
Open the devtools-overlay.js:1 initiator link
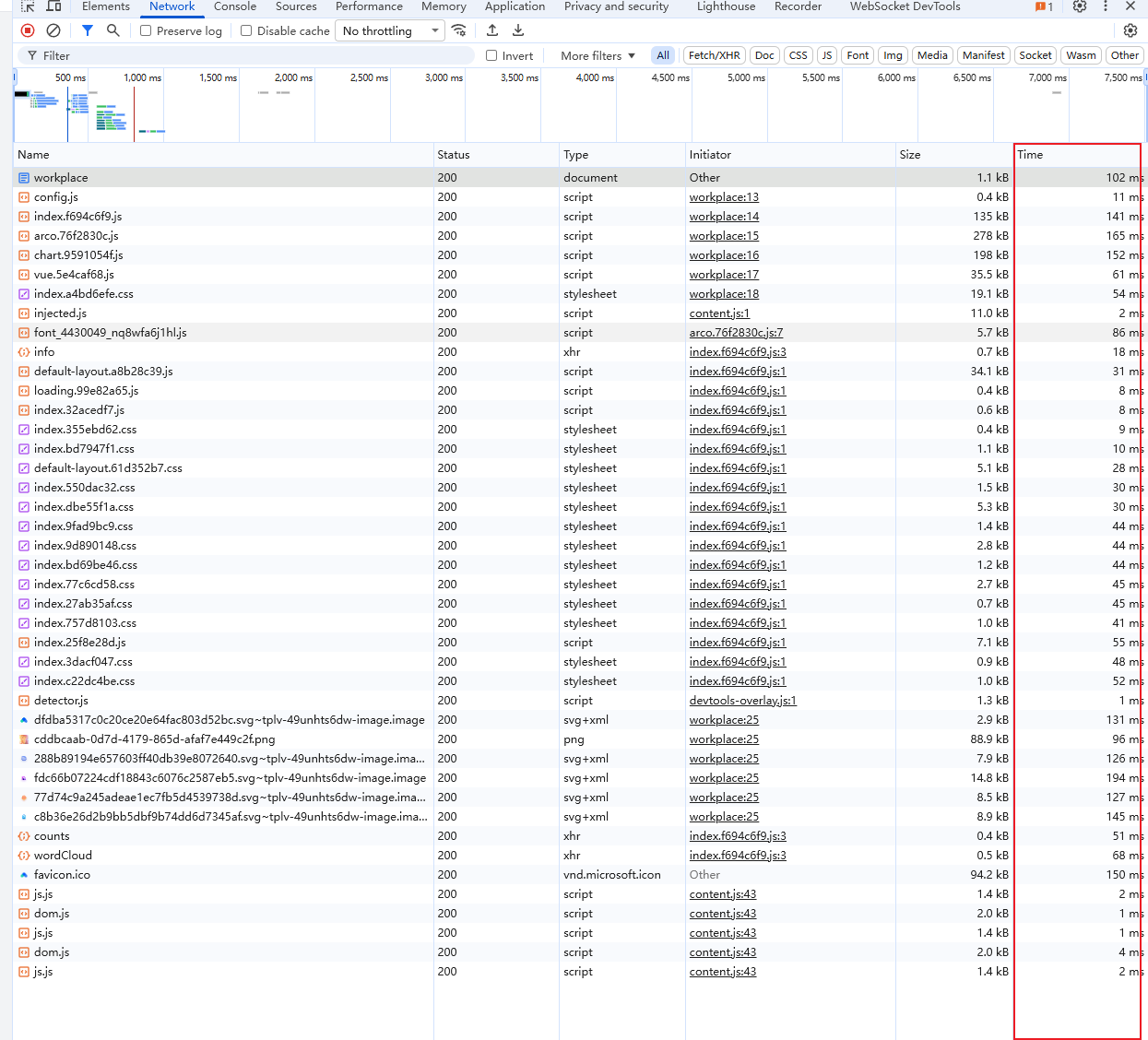pyautogui.click(x=742, y=701)
